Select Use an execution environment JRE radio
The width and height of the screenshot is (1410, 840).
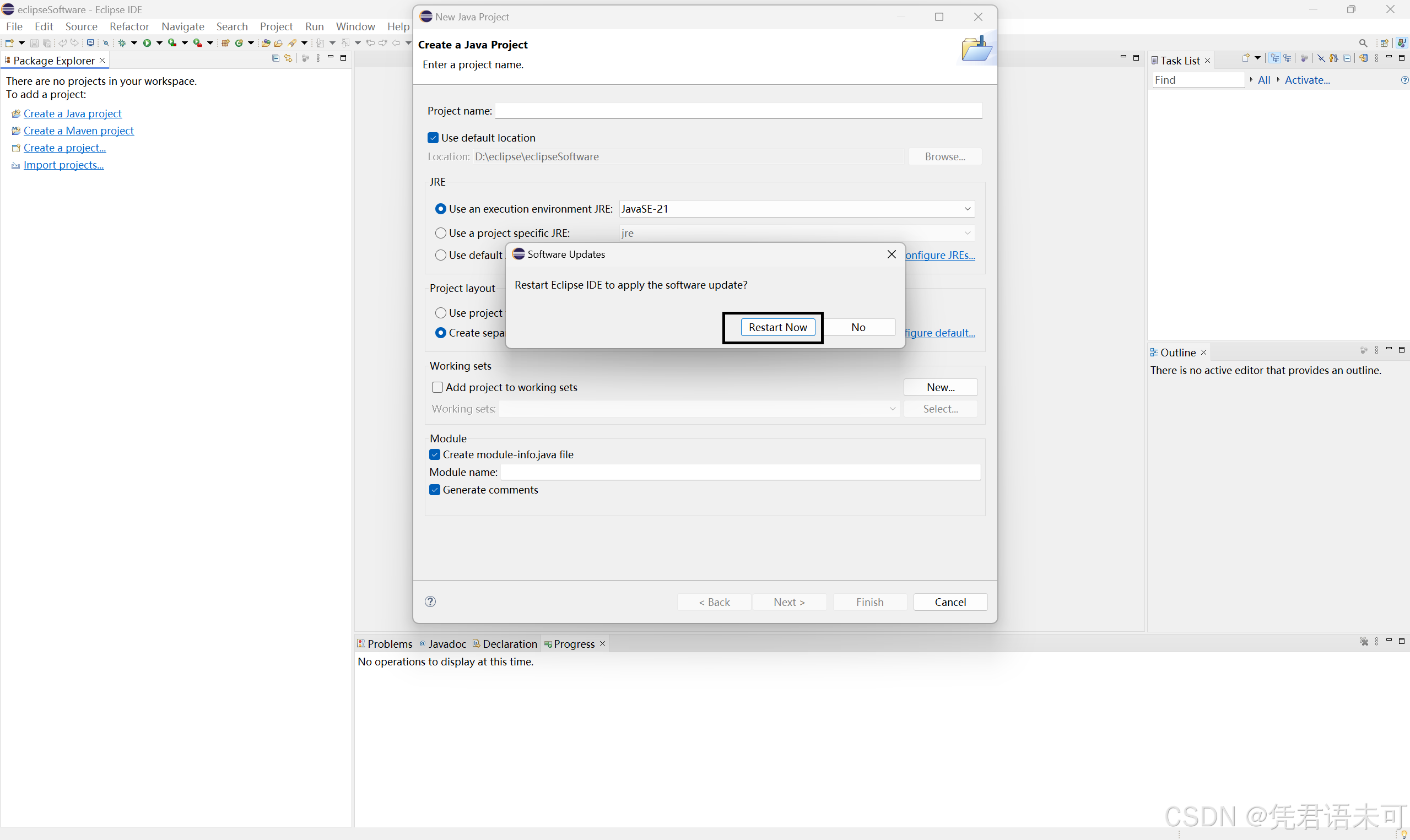(440, 209)
